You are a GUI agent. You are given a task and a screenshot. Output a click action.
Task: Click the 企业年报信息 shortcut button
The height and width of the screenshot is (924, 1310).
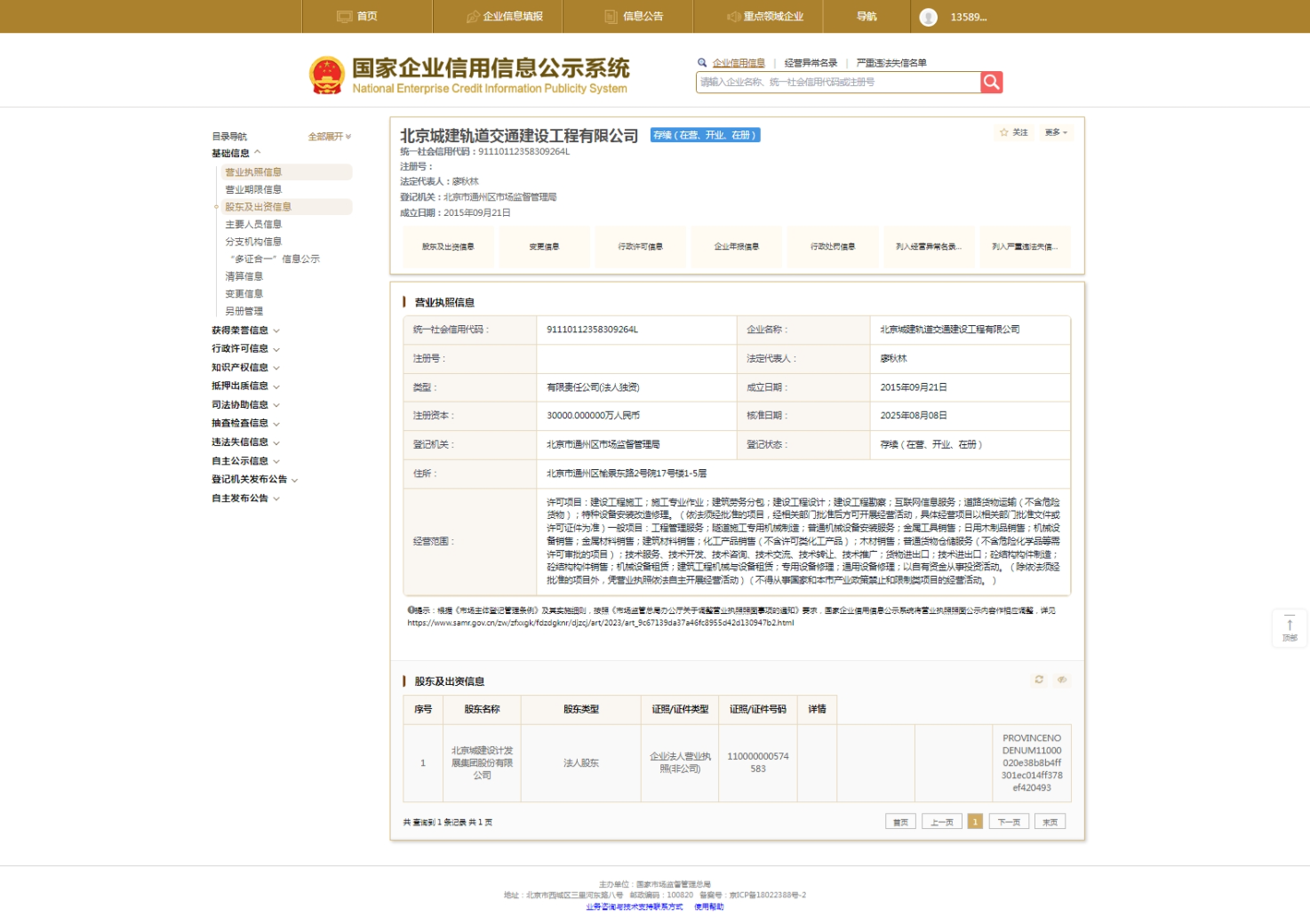coord(737,247)
